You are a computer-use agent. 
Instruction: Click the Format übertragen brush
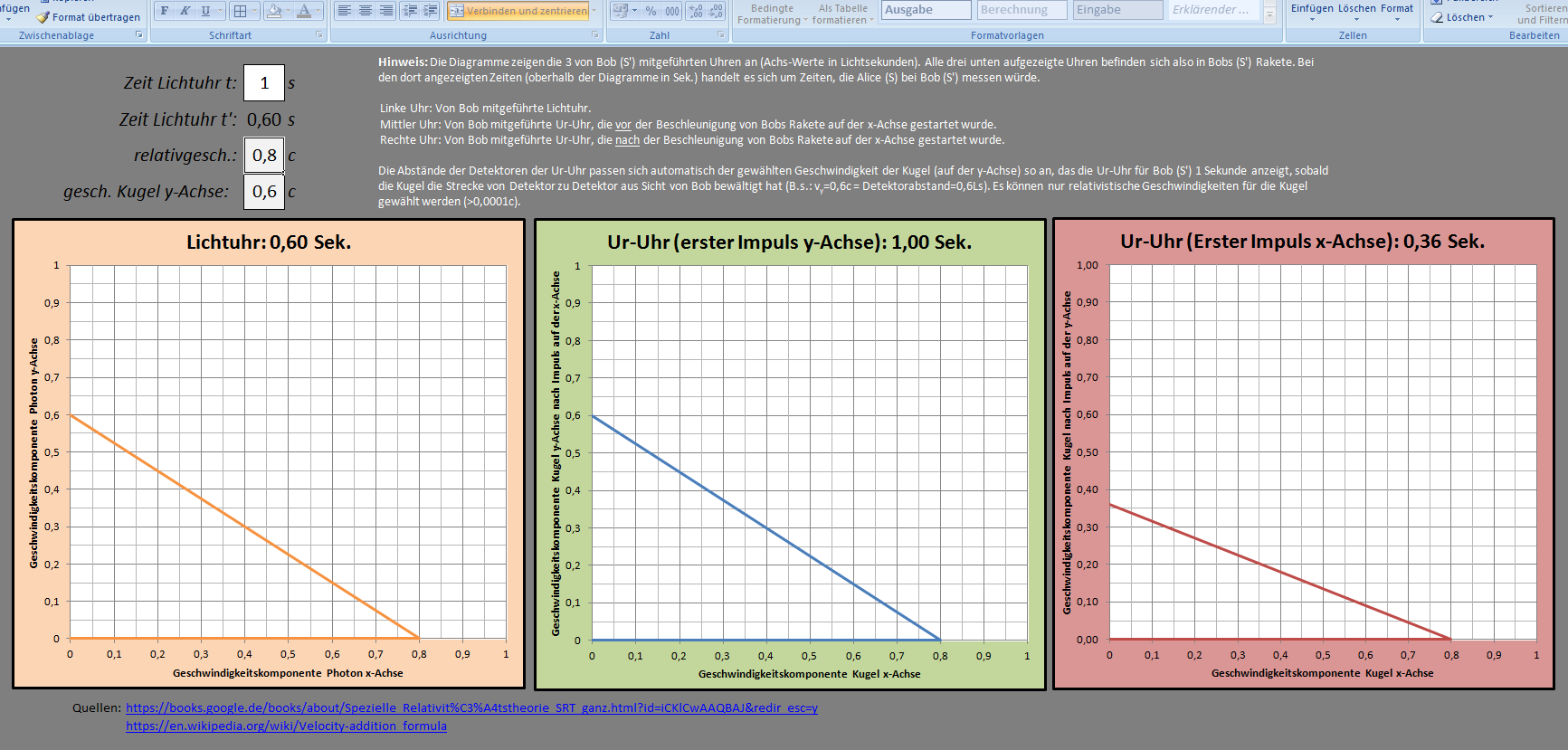coord(89,17)
